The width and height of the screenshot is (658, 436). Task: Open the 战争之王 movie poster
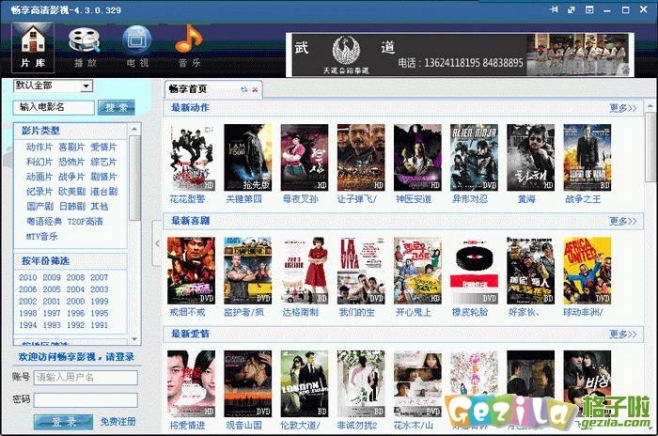coord(587,157)
